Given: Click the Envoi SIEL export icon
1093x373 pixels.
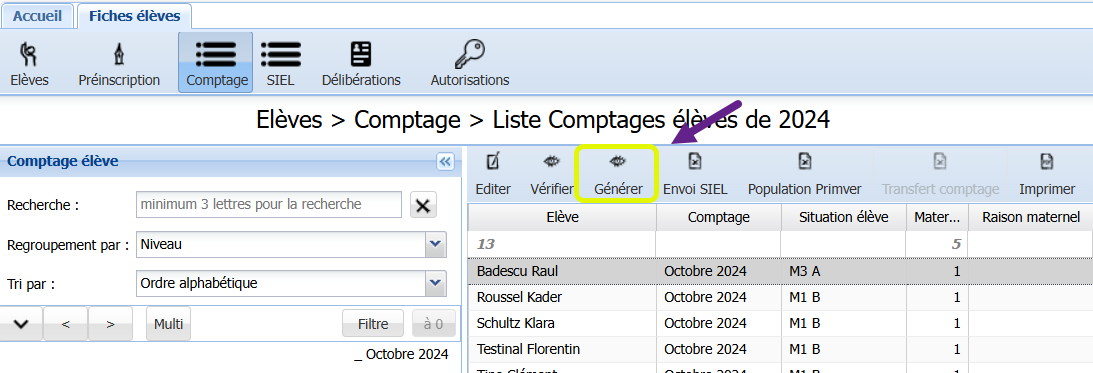Looking at the screenshot, I should coord(695,162).
